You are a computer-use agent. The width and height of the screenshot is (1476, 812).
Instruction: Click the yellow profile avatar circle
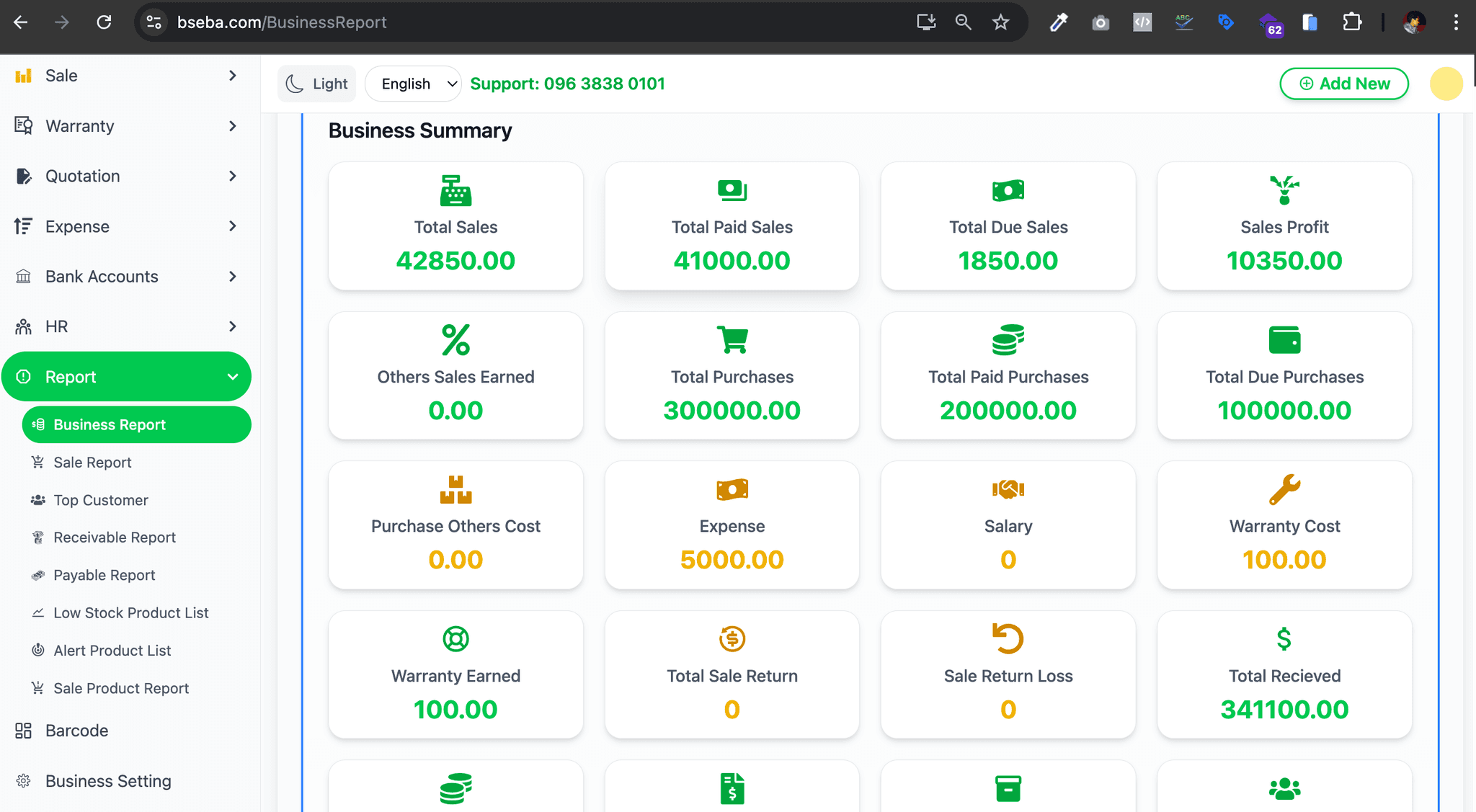pyautogui.click(x=1445, y=84)
